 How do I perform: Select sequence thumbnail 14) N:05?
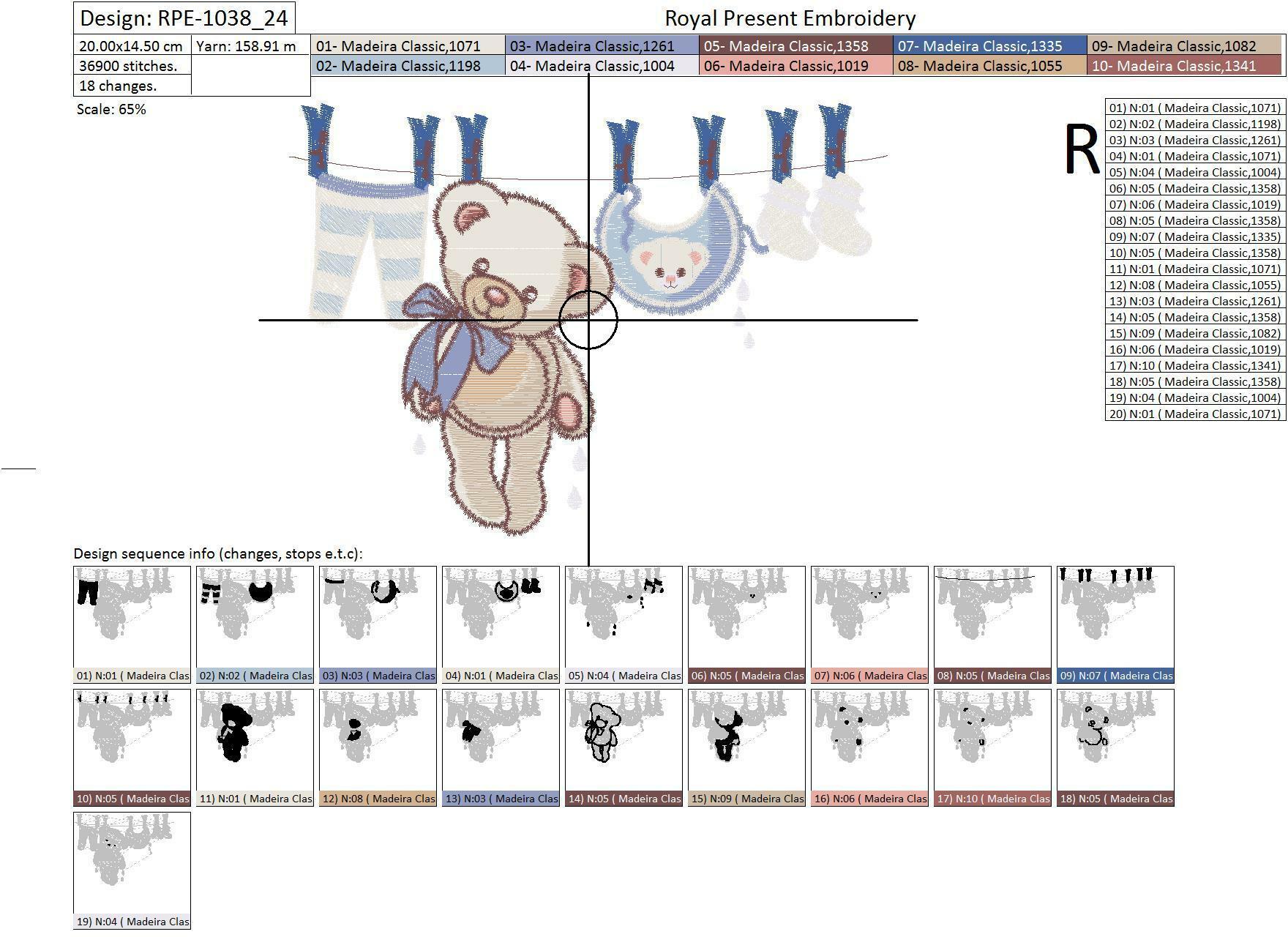tap(624, 748)
